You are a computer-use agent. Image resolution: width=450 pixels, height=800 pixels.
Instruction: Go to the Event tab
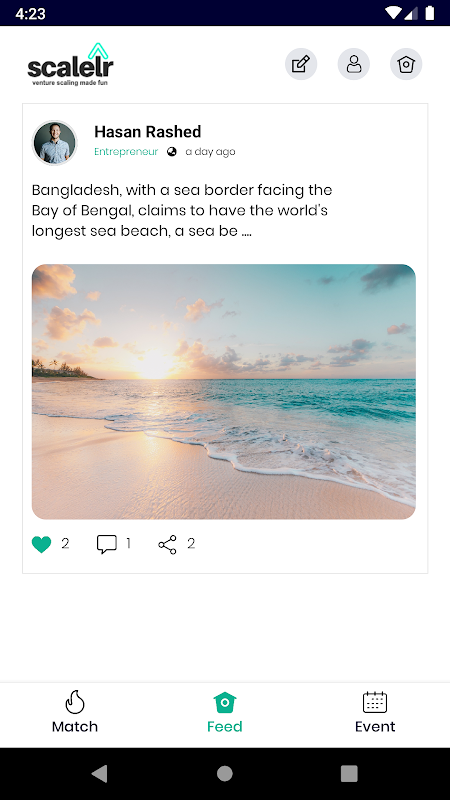click(x=375, y=713)
